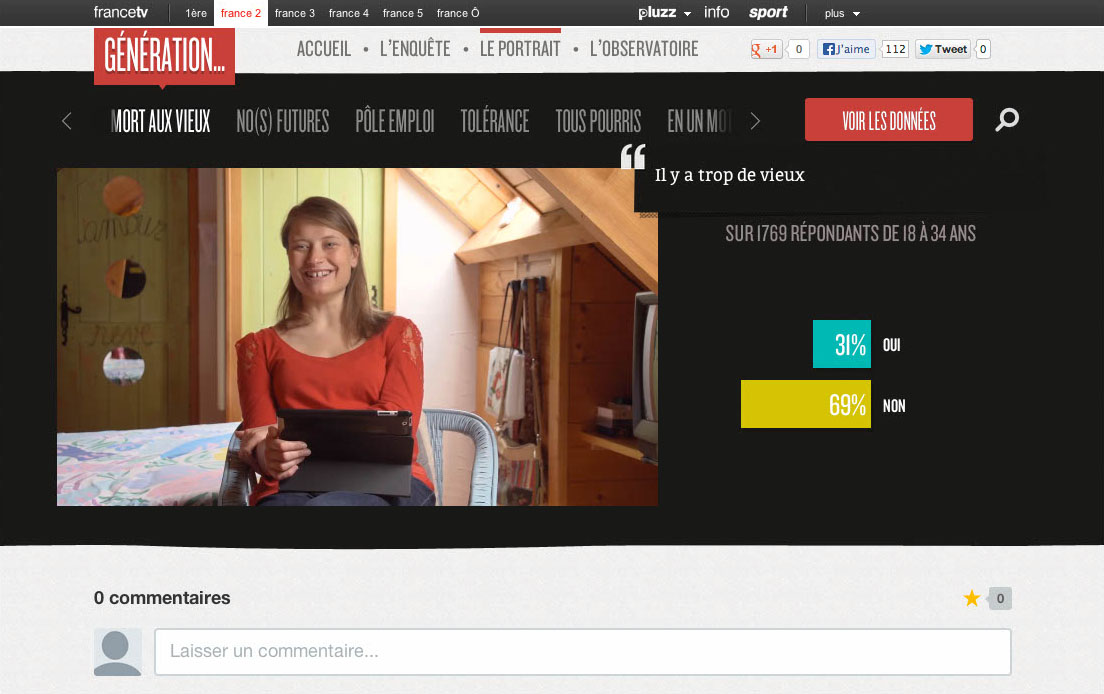This screenshot has height=694, width=1104.
Task: Go to the 1ère channel link
Action: point(196,13)
